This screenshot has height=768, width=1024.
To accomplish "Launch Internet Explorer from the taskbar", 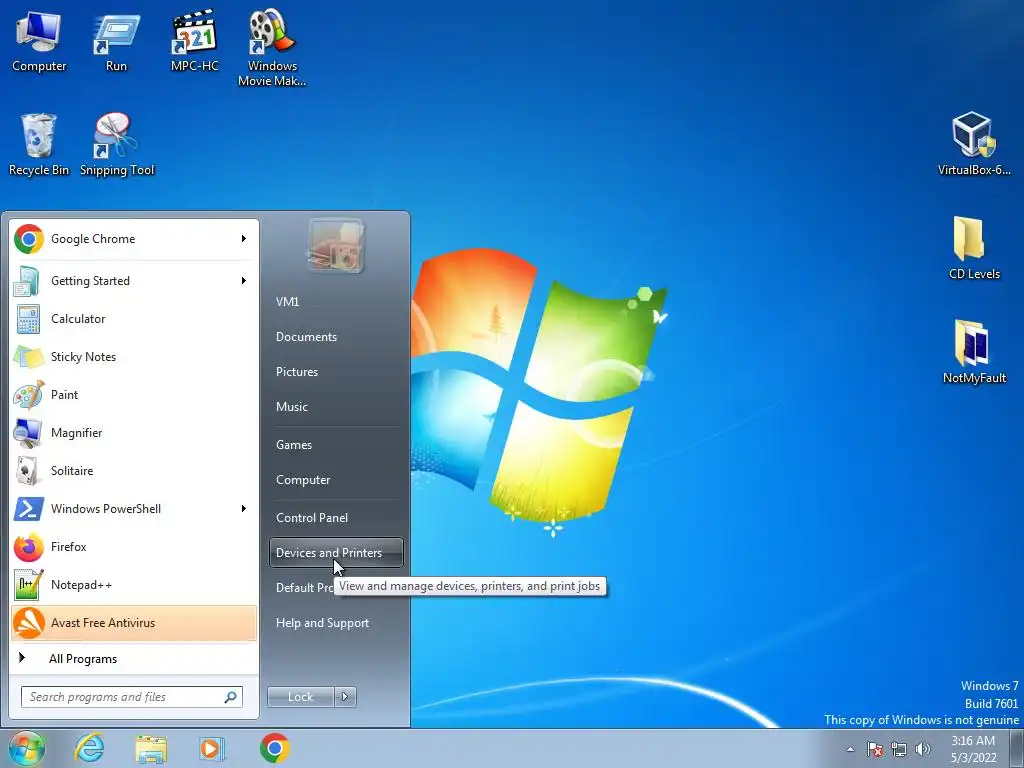I will (x=89, y=748).
